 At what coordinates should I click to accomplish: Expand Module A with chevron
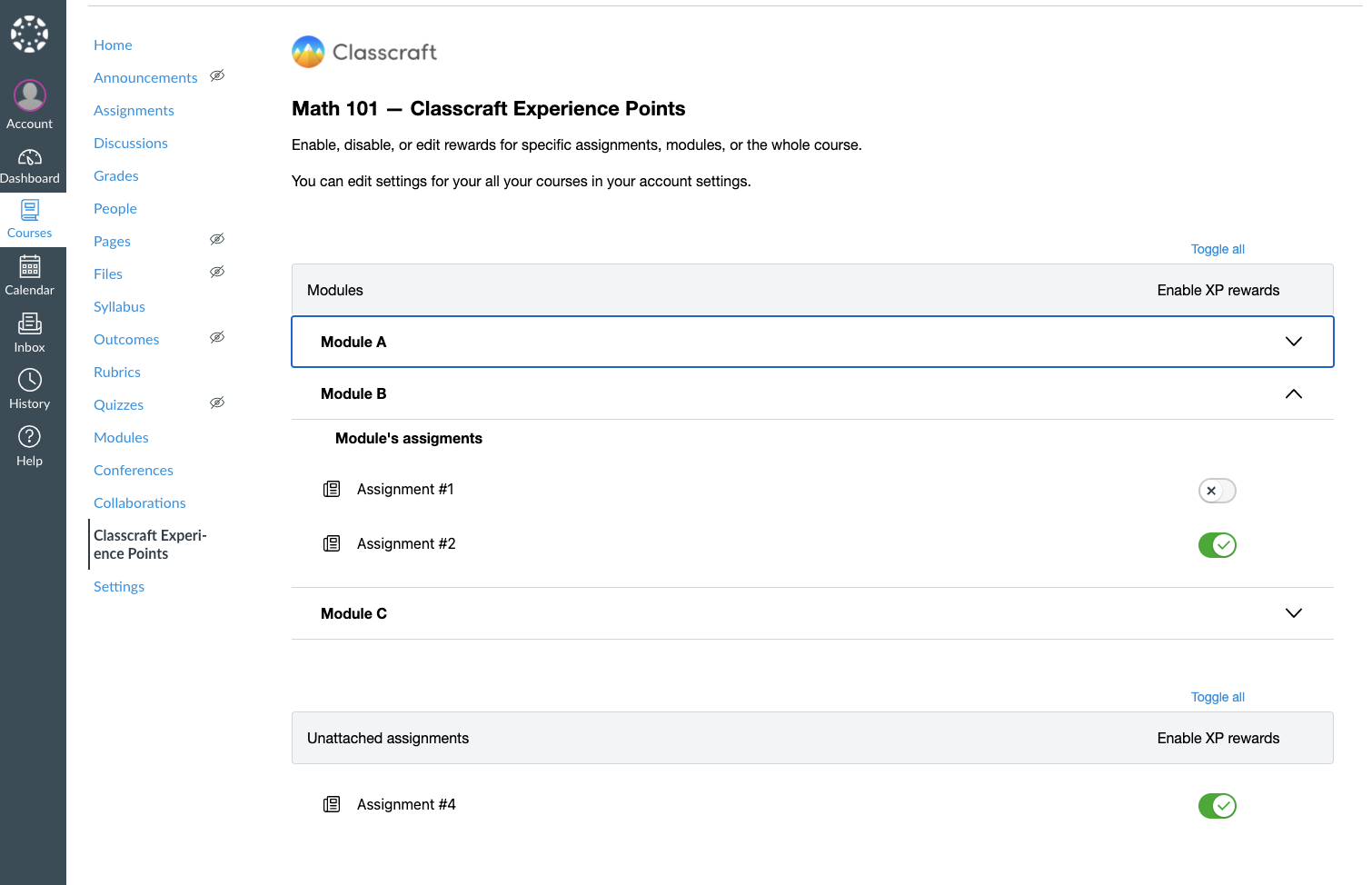1294,342
